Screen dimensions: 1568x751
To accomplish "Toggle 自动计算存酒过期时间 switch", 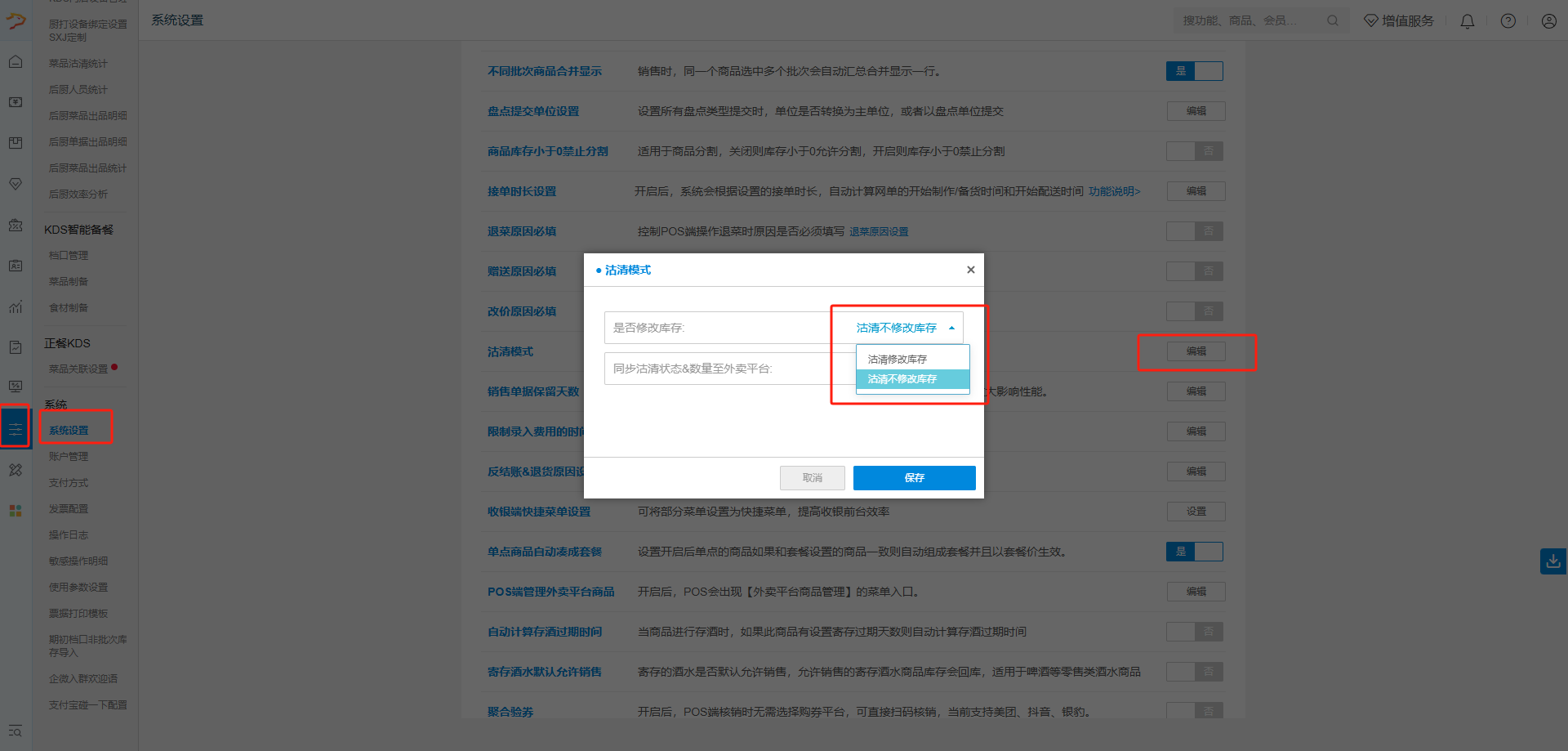I will point(1195,632).
